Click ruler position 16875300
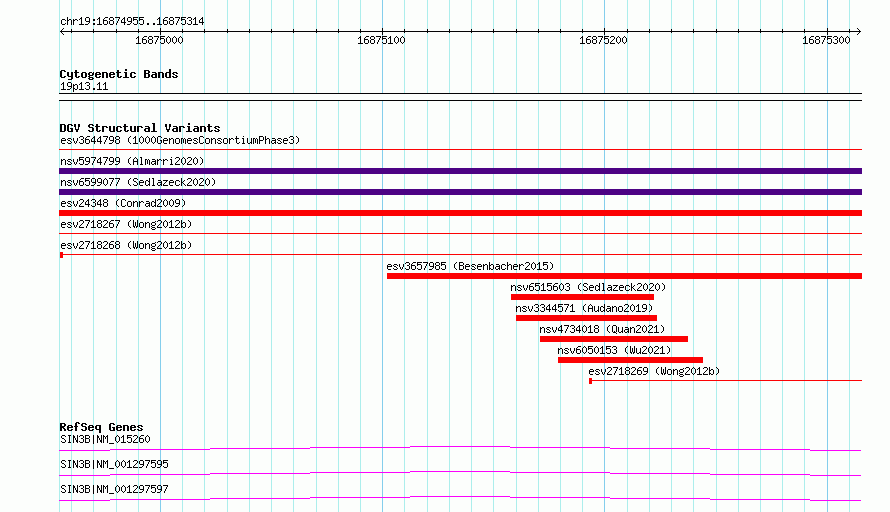 [x=826, y=40]
